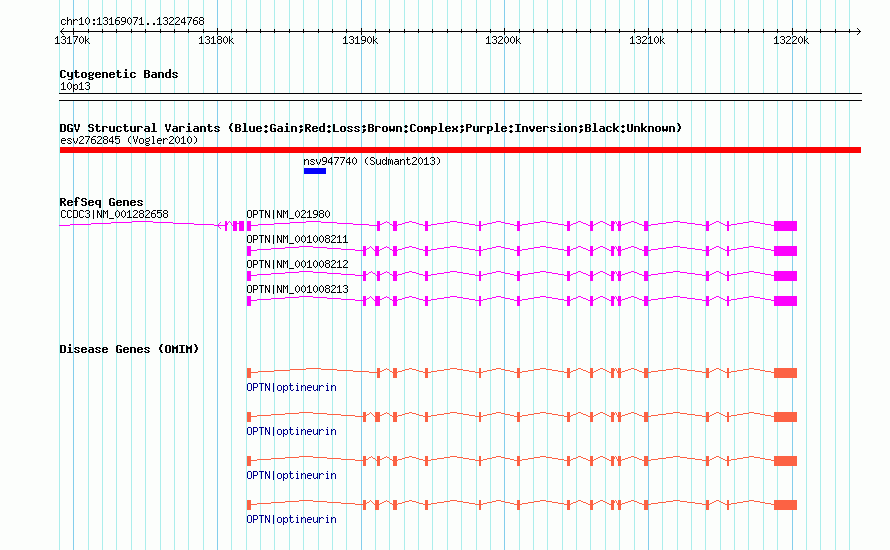Click the 13180k ruler position label

216,40
